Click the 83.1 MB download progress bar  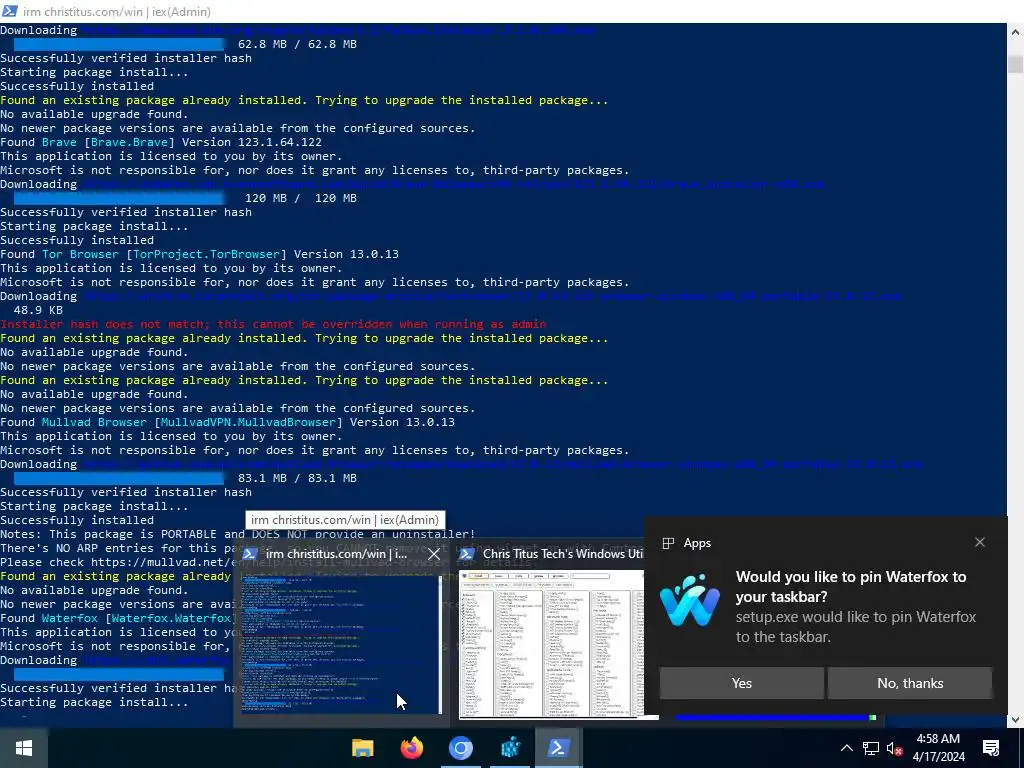pyautogui.click(x=119, y=478)
